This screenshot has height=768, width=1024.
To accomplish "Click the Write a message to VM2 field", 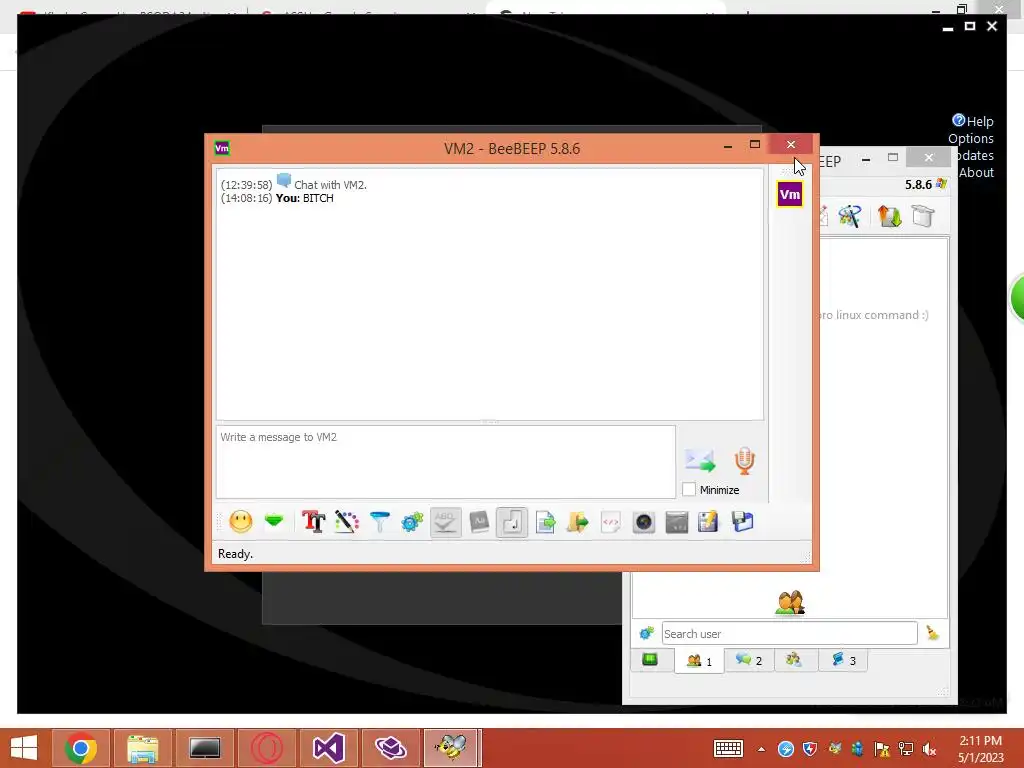I will tap(445, 462).
